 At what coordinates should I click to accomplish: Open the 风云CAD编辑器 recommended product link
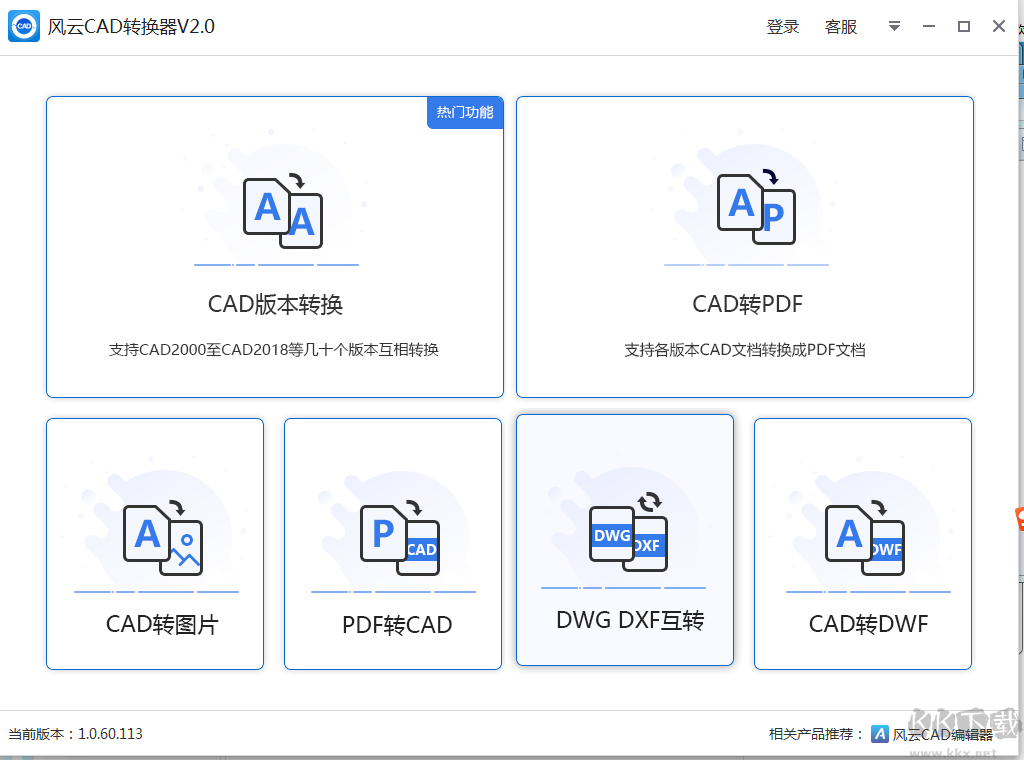(x=942, y=734)
